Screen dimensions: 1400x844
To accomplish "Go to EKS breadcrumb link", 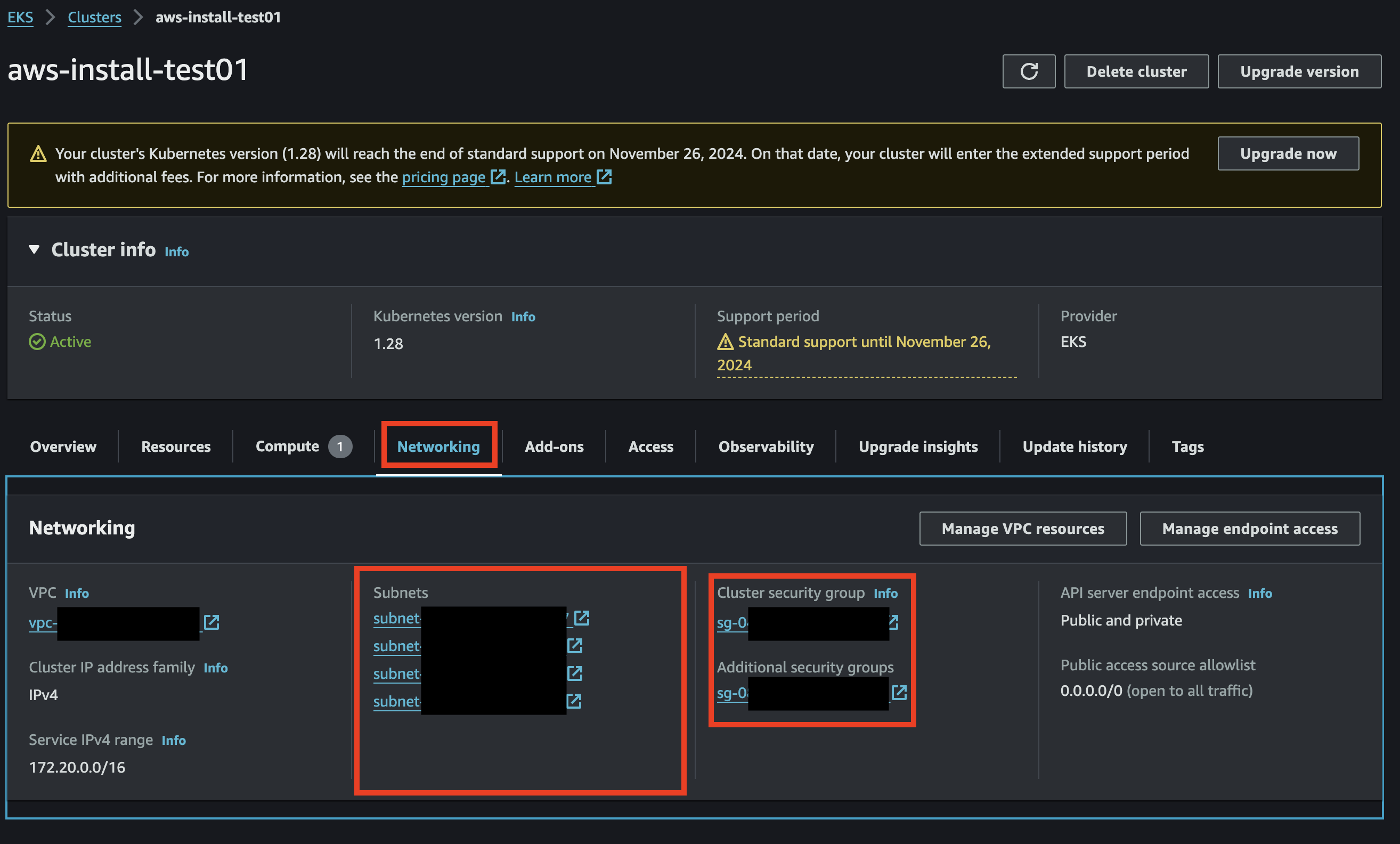I will point(20,17).
